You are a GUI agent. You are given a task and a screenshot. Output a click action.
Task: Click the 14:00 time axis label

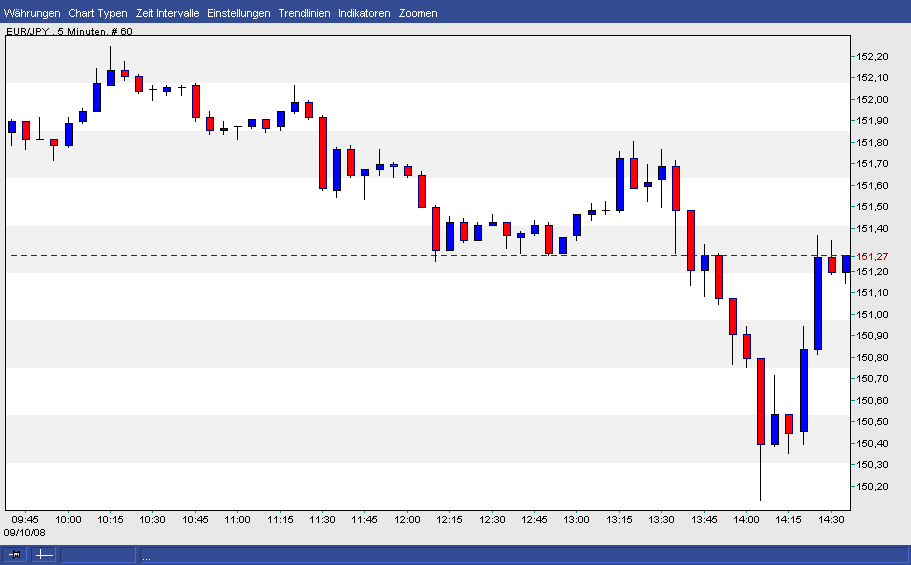[x=746, y=520]
